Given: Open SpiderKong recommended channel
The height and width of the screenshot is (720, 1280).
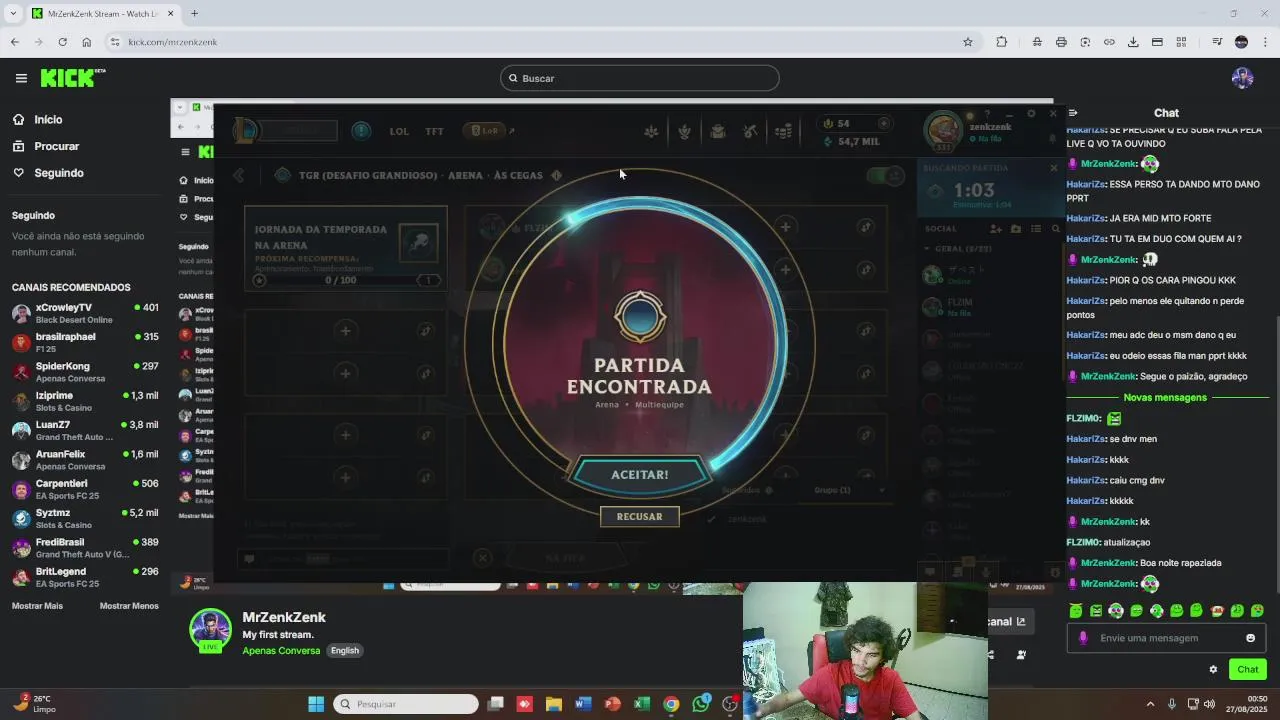Looking at the screenshot, I should click(85, 372).
